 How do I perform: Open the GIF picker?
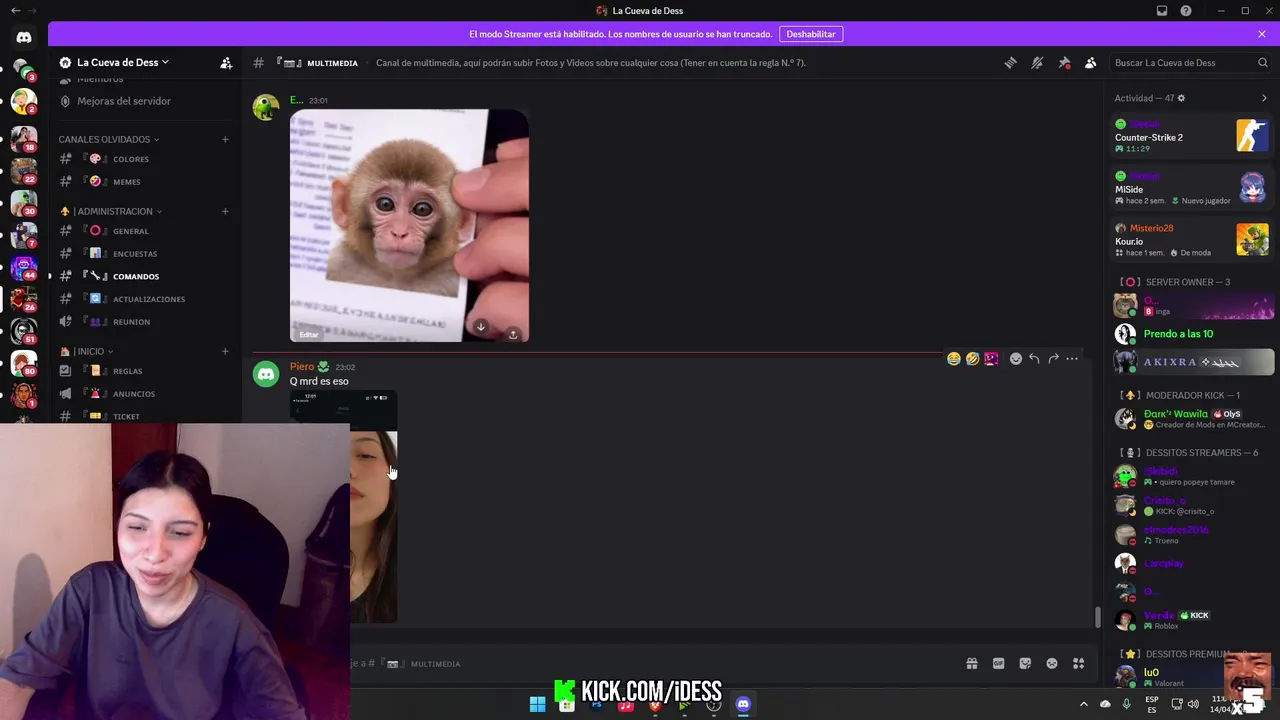pyautogui.click(x=998, y=663)
